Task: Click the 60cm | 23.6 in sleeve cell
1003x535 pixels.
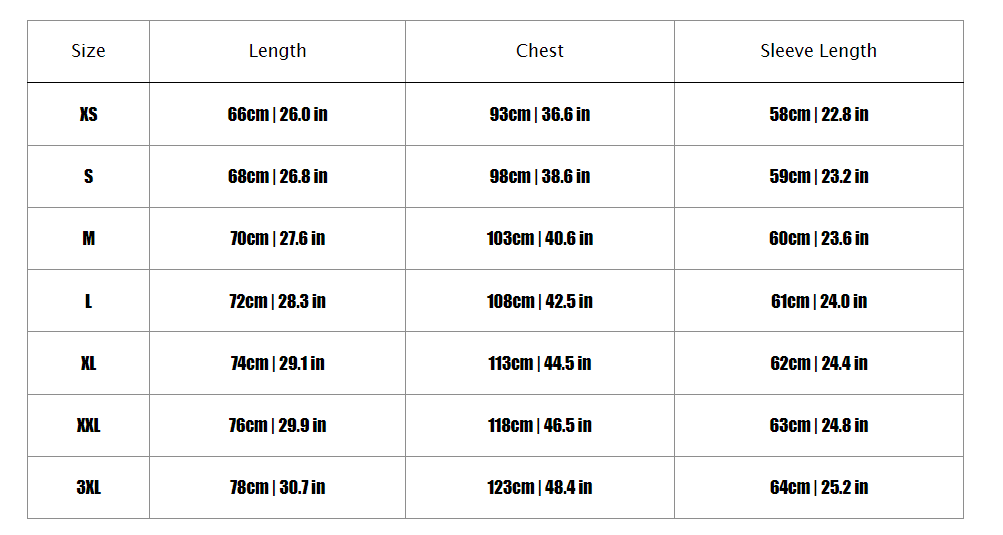Action: (x=818, y=238)
